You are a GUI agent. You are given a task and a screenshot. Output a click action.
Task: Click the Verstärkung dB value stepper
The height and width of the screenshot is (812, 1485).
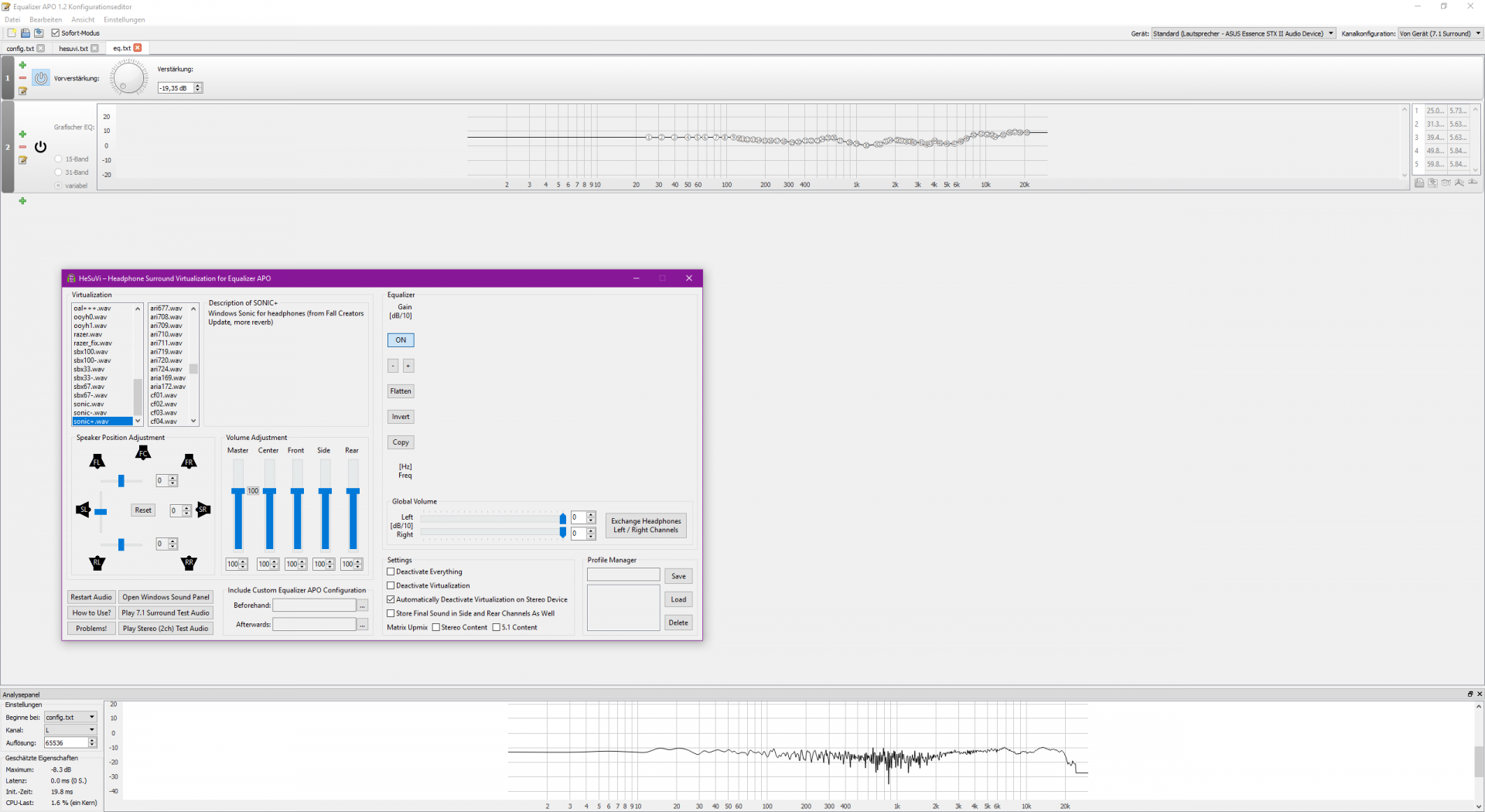coord(198,88)
